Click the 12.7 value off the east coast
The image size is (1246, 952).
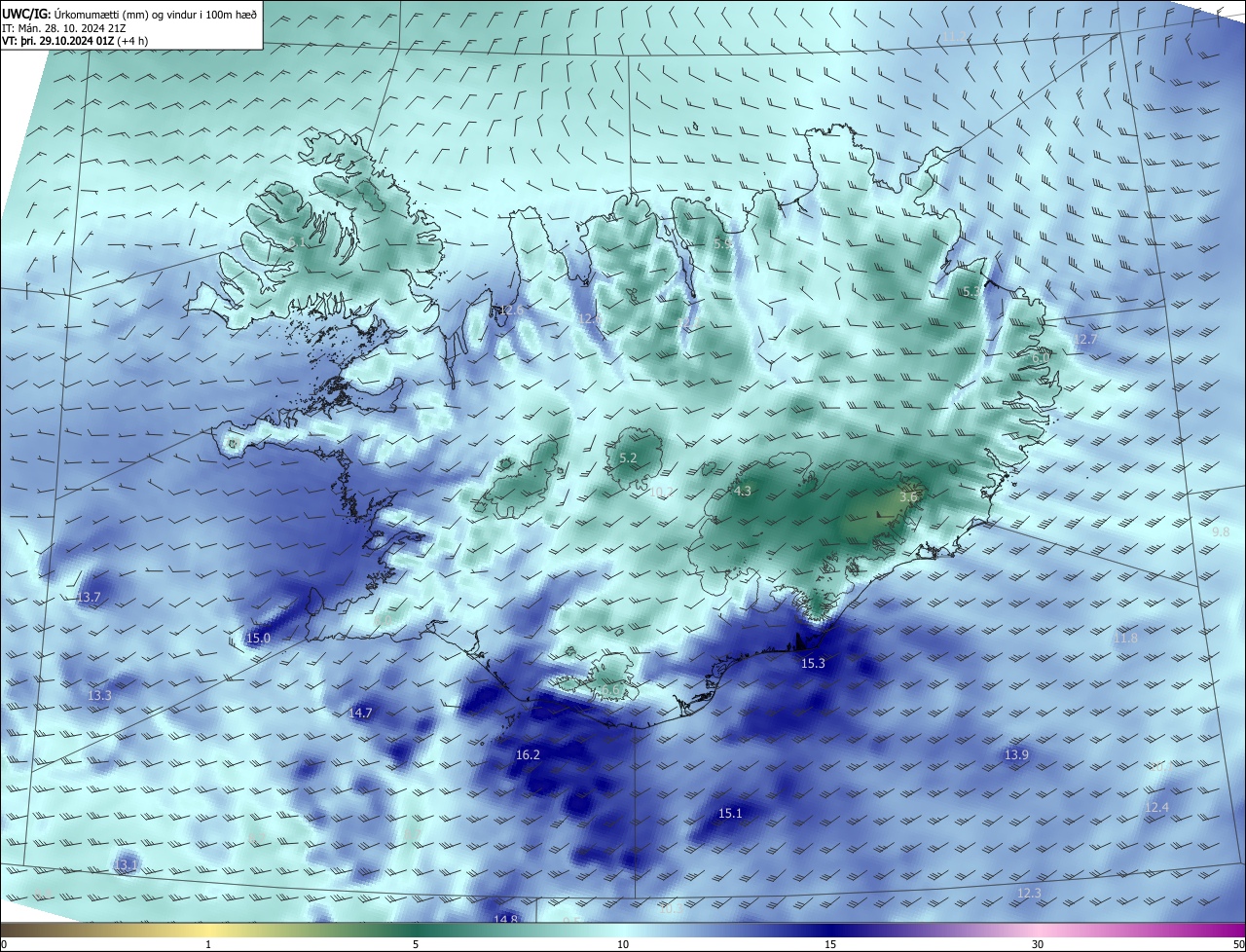pos(1084,339)
